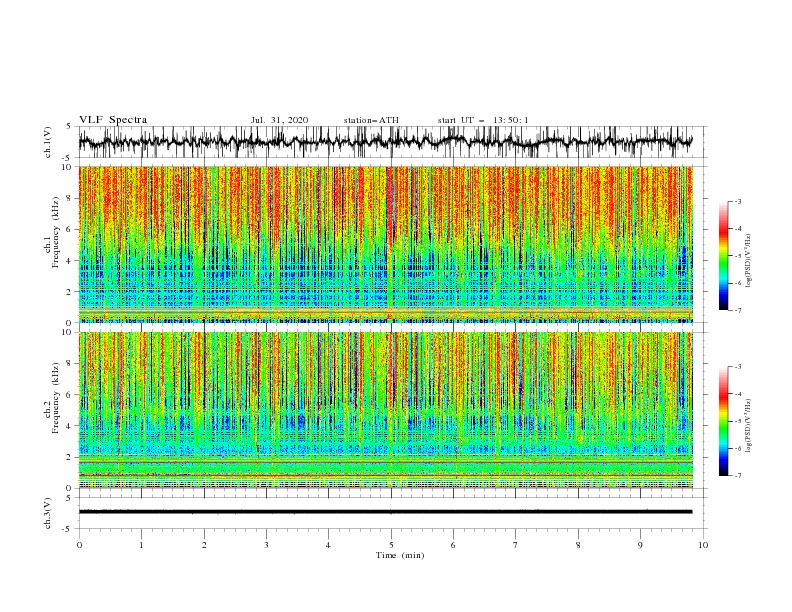Select the "start UT = 13:50:1" text
This screenshot has width=792, height=612.
pyautogui.click(x=483, y=120)
